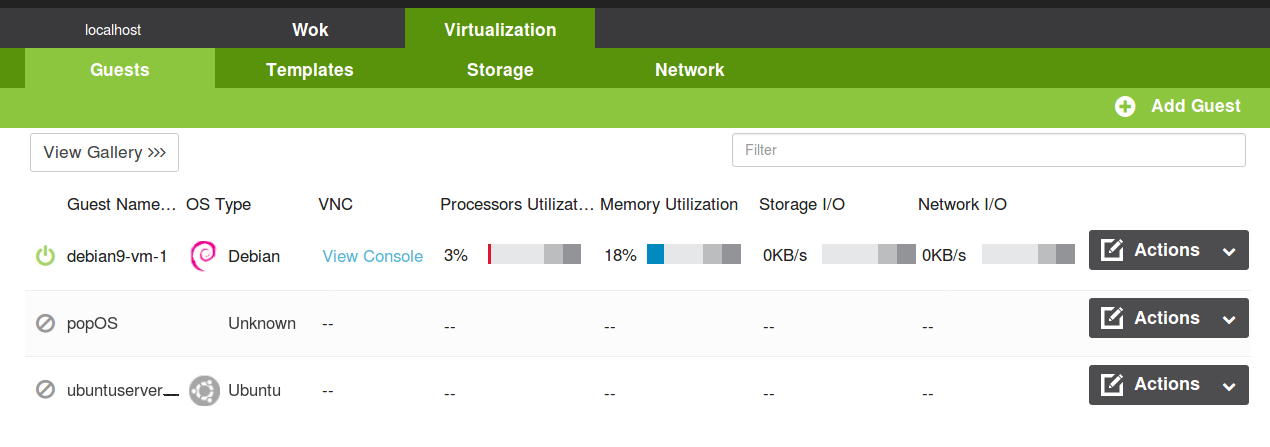Screen dimensions: 1270x447
Task: Select the Wok top-level tab
Action: pos(310,30)
